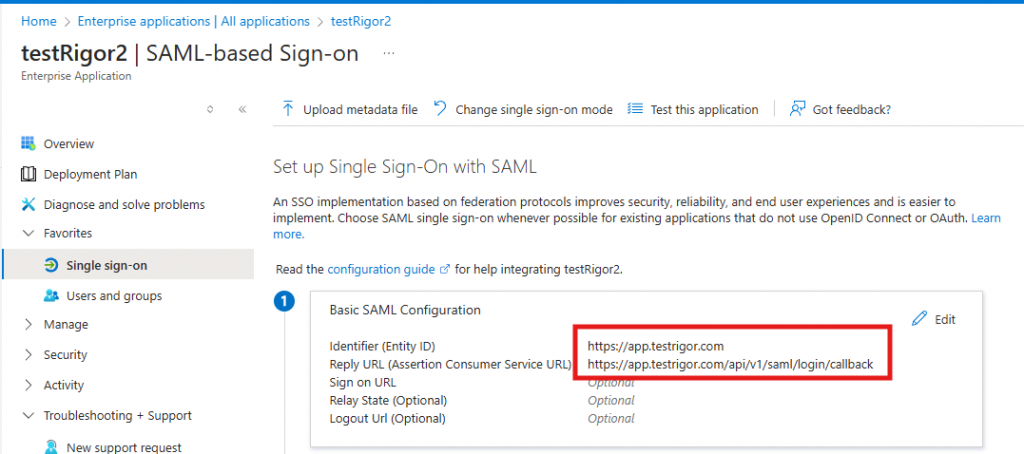
Task: Click the New support request icon
Action: pos(50,447)
